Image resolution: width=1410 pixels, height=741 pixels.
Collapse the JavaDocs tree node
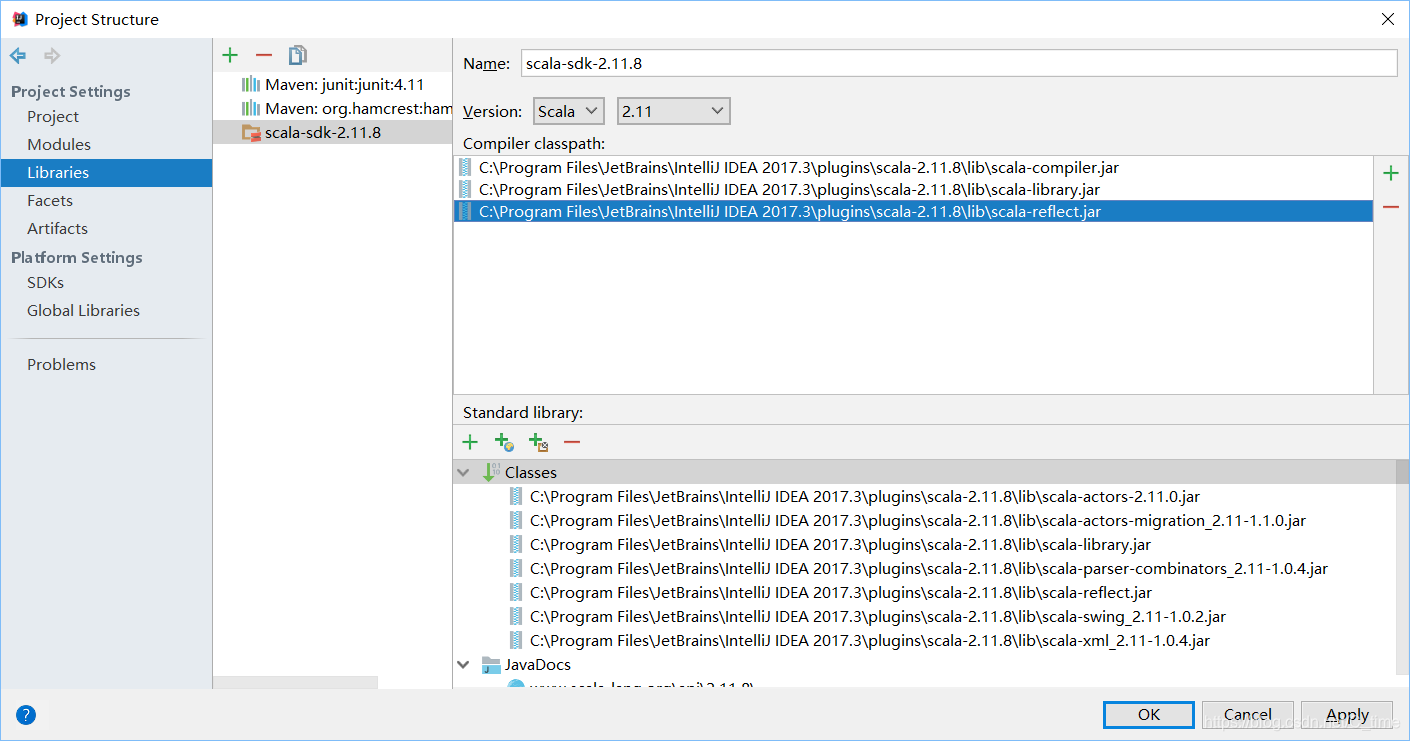463,664
